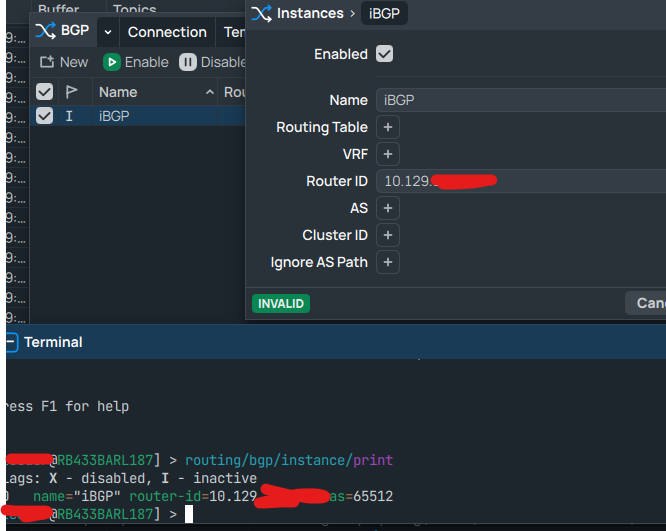Open the Buffer tab in log window
Viewport: 666px width, 531px height.
tap(58, 8)
